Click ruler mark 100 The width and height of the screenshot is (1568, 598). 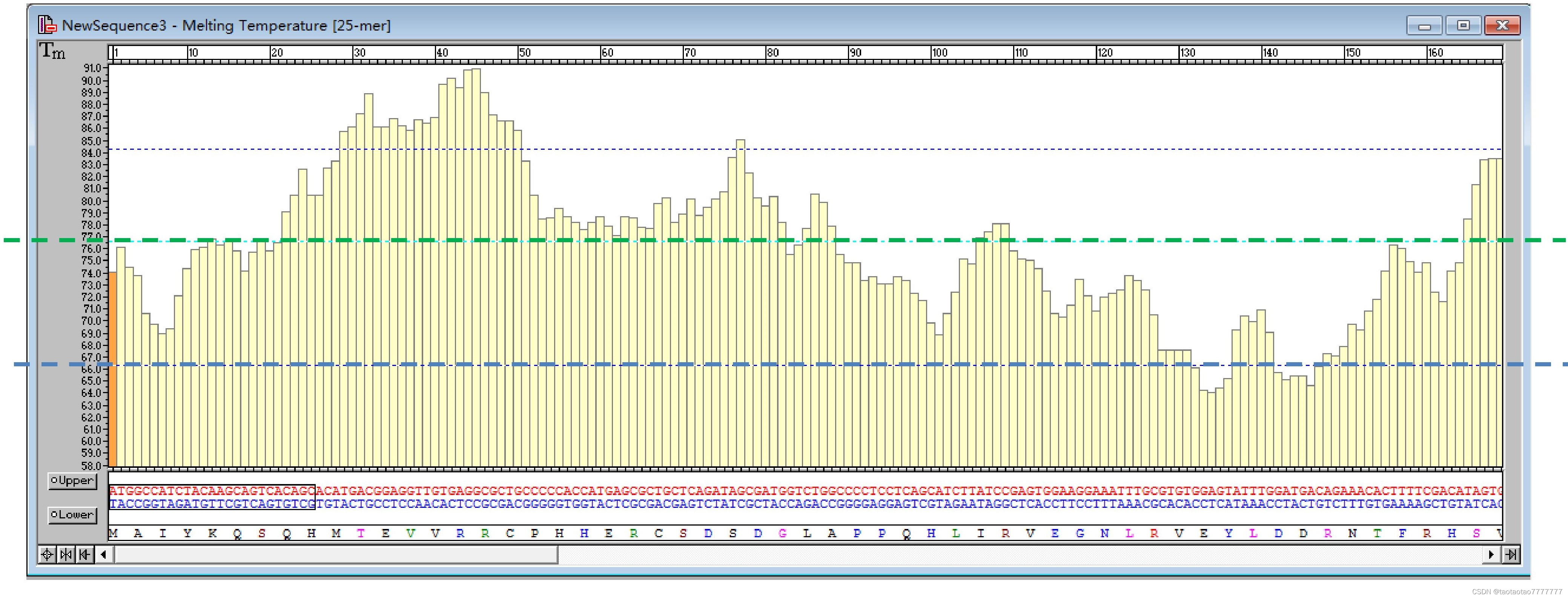(940, 53)
